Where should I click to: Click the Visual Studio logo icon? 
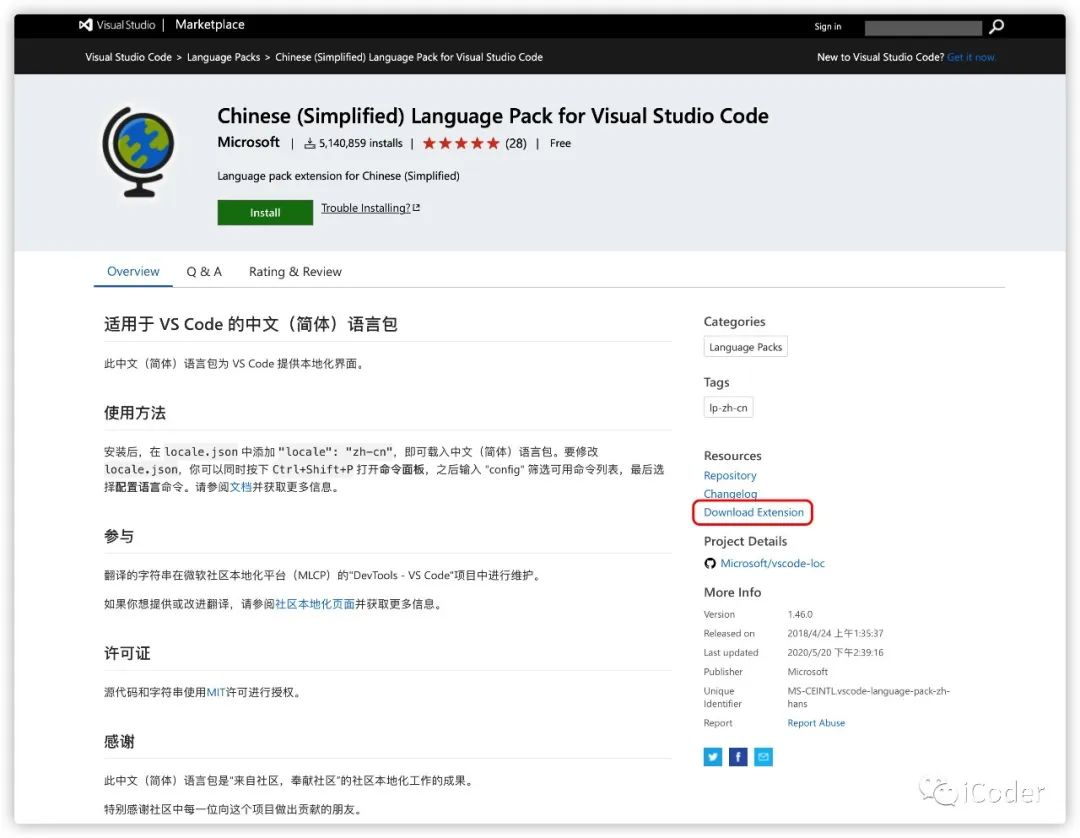click(x=85, y=25)
